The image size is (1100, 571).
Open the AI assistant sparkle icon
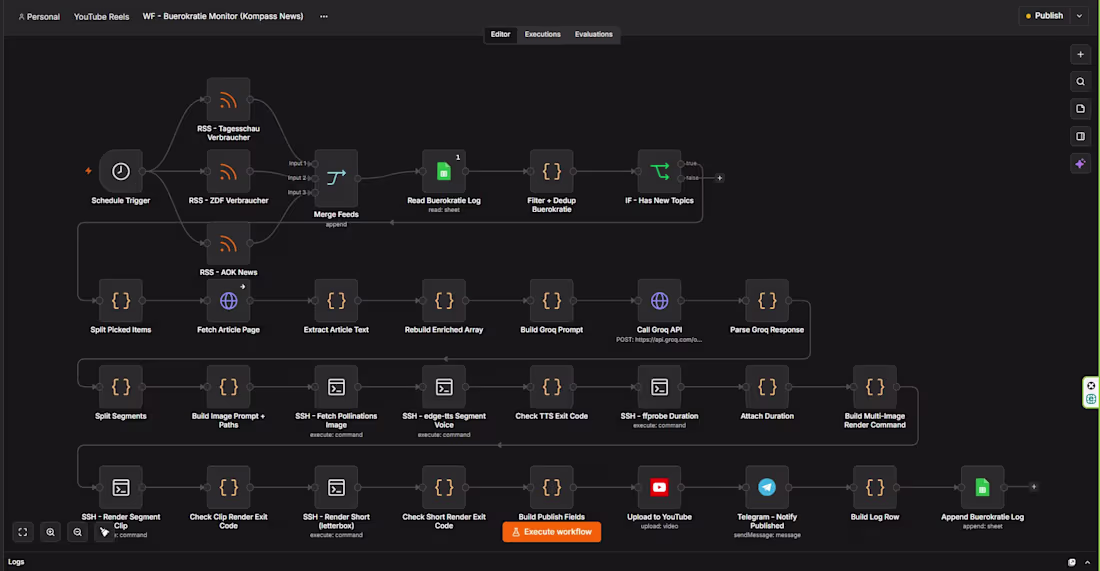click(1080, 163)
